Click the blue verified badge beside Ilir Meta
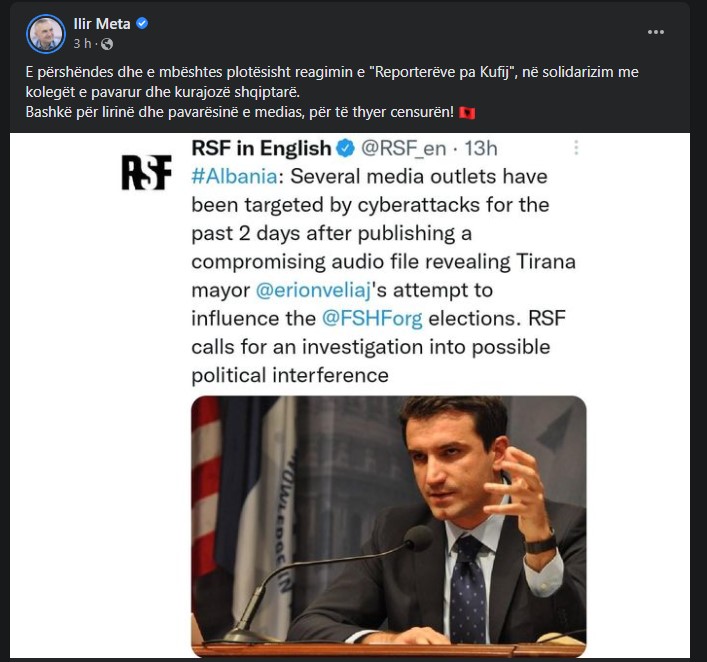Screen dimensions: 707x662 (x=142, y=24)
